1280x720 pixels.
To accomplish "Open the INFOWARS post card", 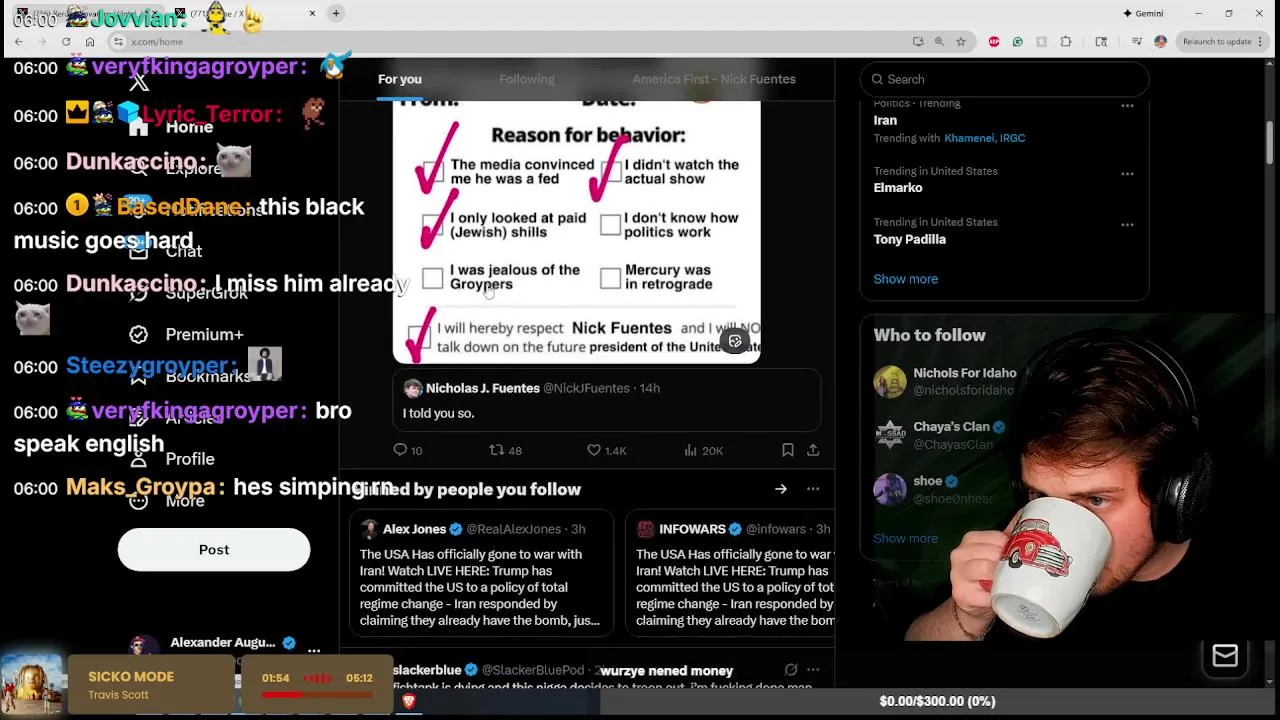I will click(x=730, y=573).
